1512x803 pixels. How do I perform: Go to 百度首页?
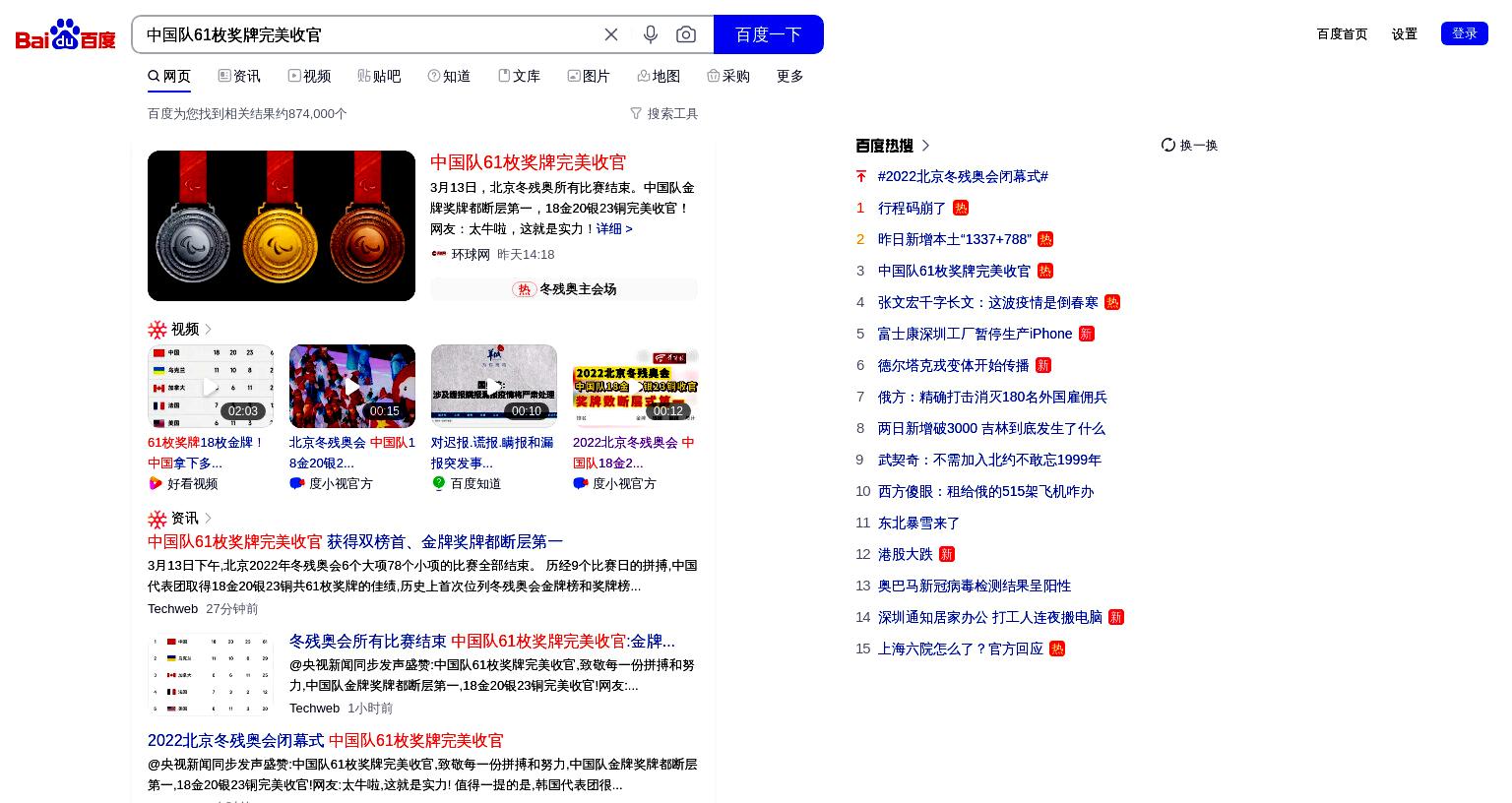click(1342, 33)
